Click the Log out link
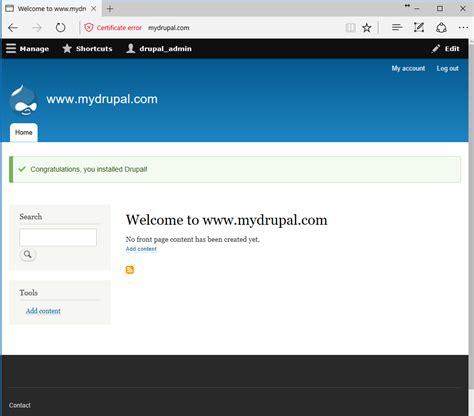 tap(447, 68)
